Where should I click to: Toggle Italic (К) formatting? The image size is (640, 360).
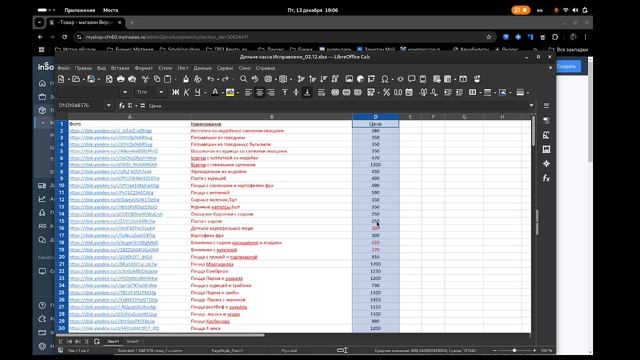(x=187, y=93)
